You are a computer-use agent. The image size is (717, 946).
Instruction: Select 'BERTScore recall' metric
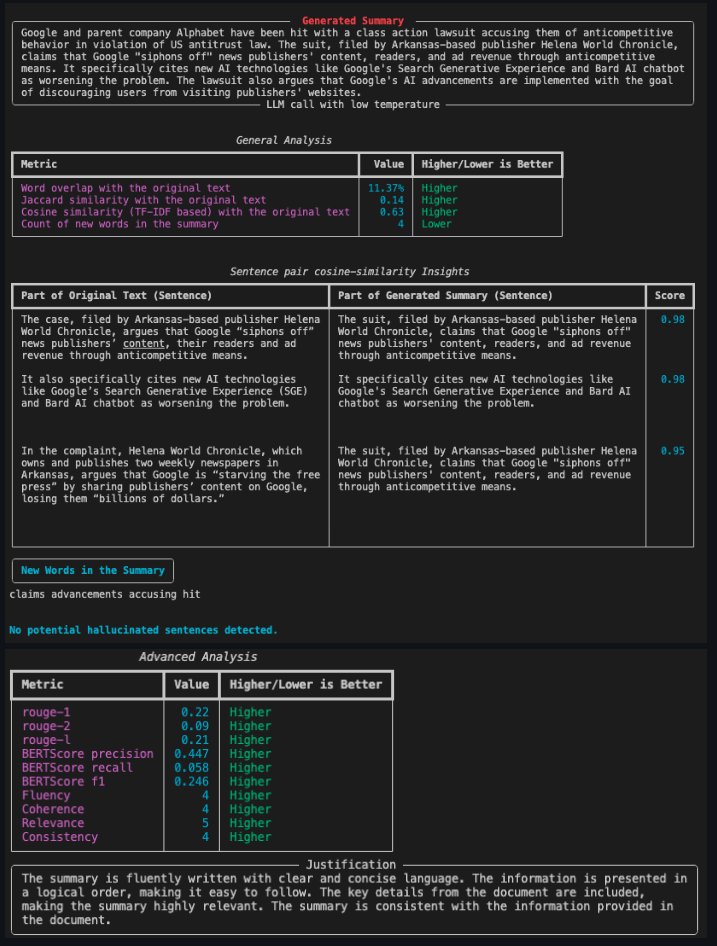(77, 768)
